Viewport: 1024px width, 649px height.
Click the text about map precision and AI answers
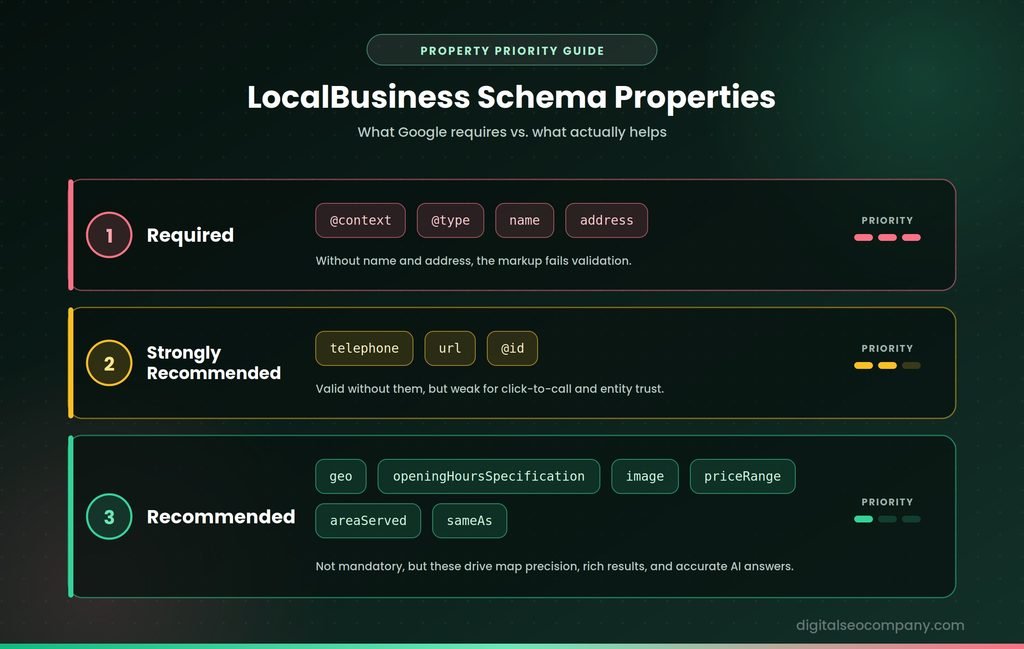(x=554, y=566)
